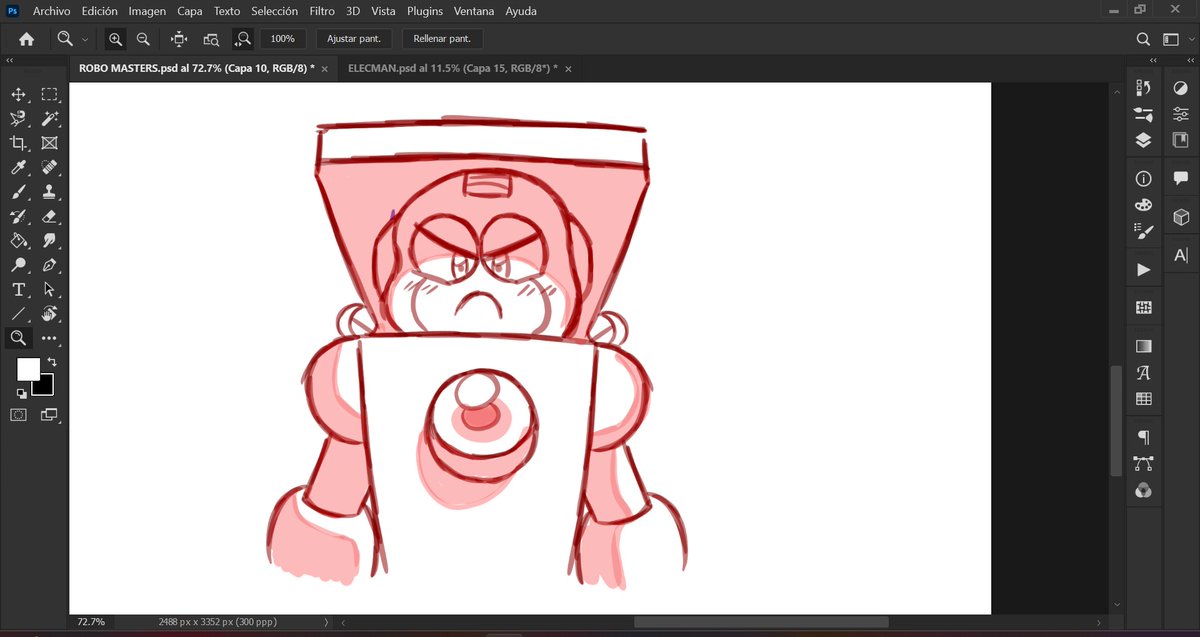Toggle Quick Mask mode
This screenshot has height=637, width=1200.
(18, 414)
